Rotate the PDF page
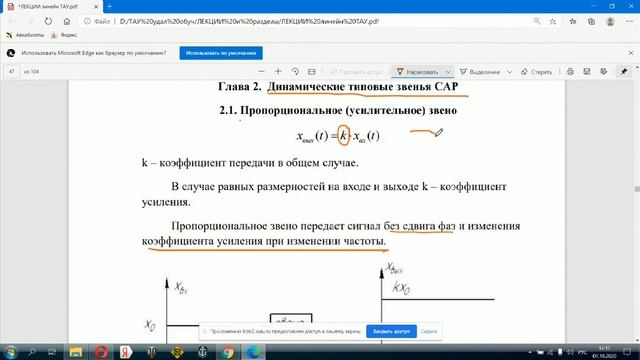This screenshot has width=640, height=360. (x=295, y=71)
